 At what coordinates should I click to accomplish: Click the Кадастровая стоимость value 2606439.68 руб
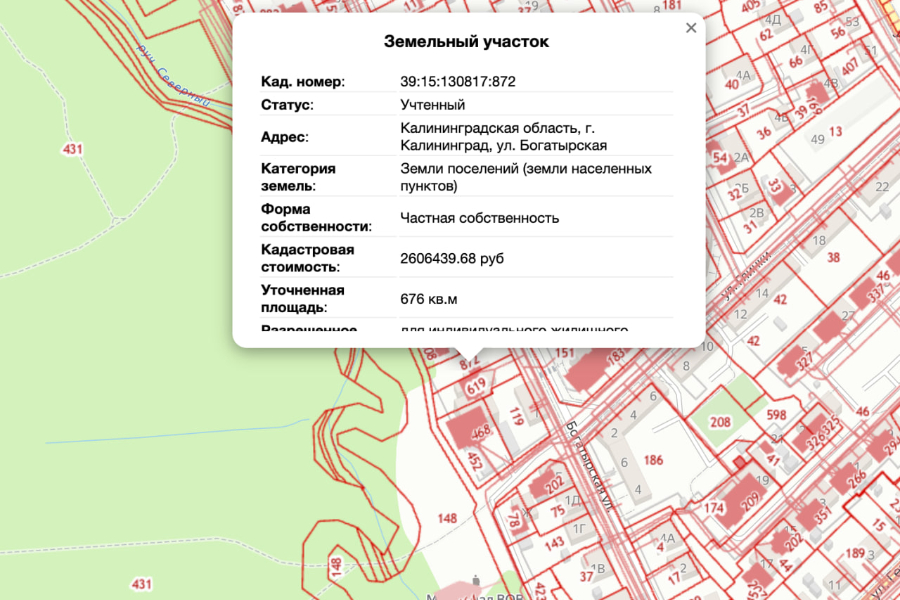[451, 259]
